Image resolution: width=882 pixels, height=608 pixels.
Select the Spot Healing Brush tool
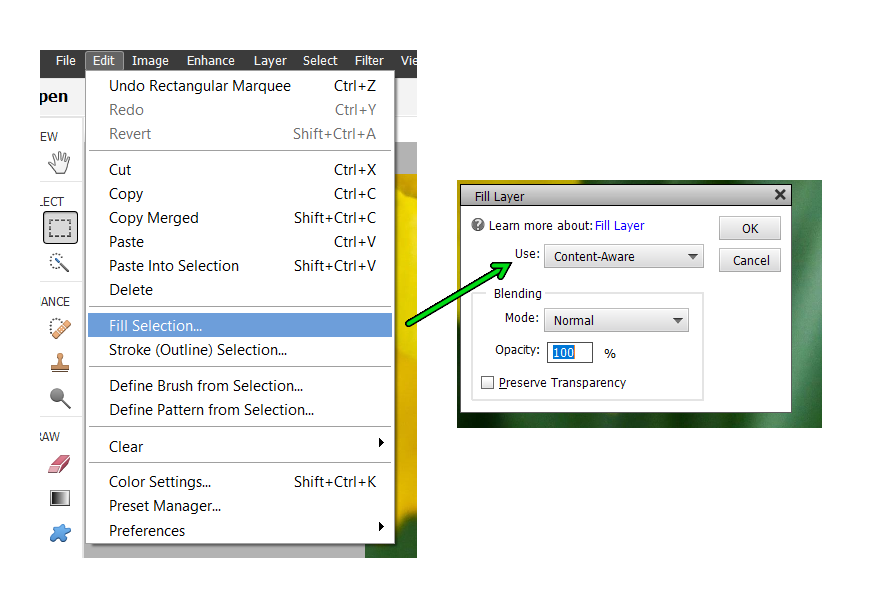point(59,327)
